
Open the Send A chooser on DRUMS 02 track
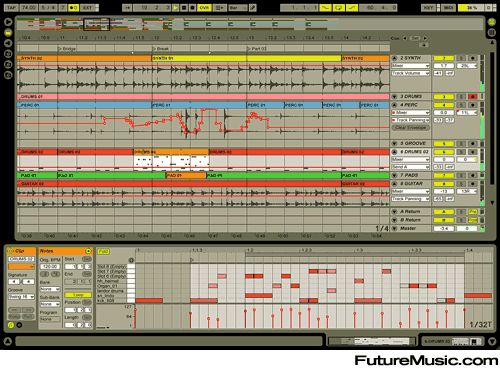pos(410,167)
